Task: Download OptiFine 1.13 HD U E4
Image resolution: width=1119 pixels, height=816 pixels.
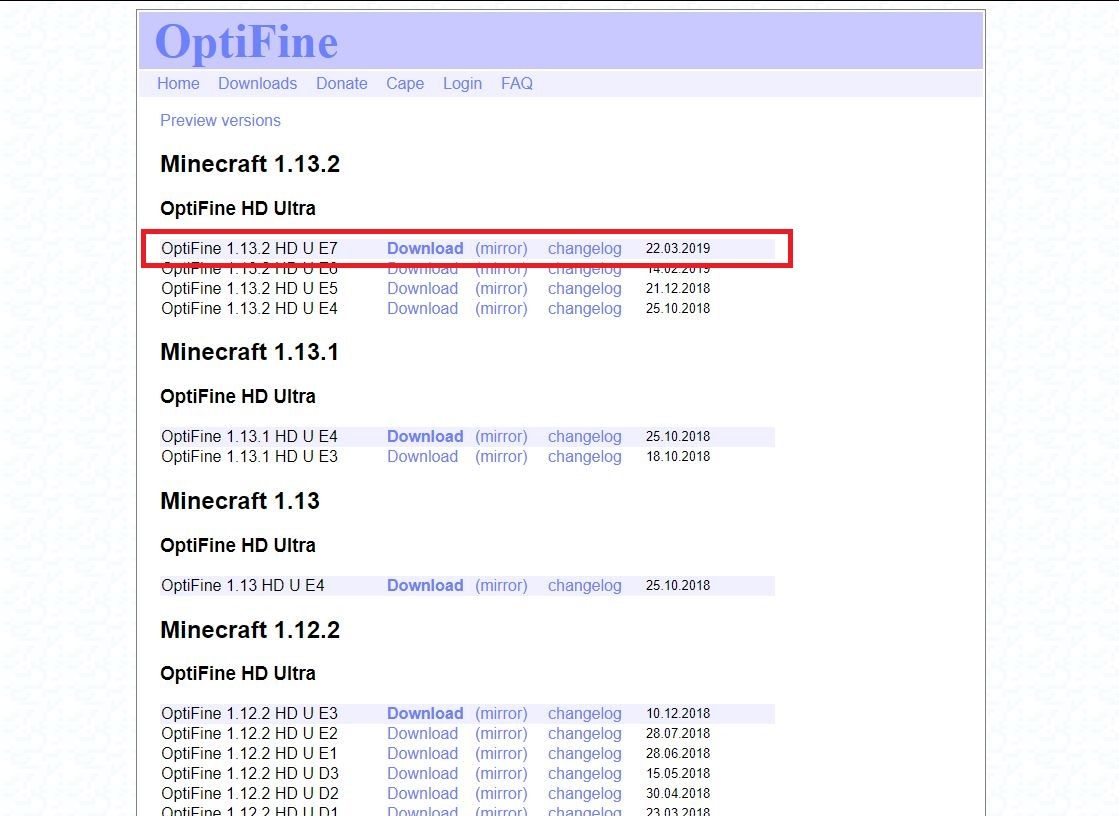Action: (x=425, y=585)
